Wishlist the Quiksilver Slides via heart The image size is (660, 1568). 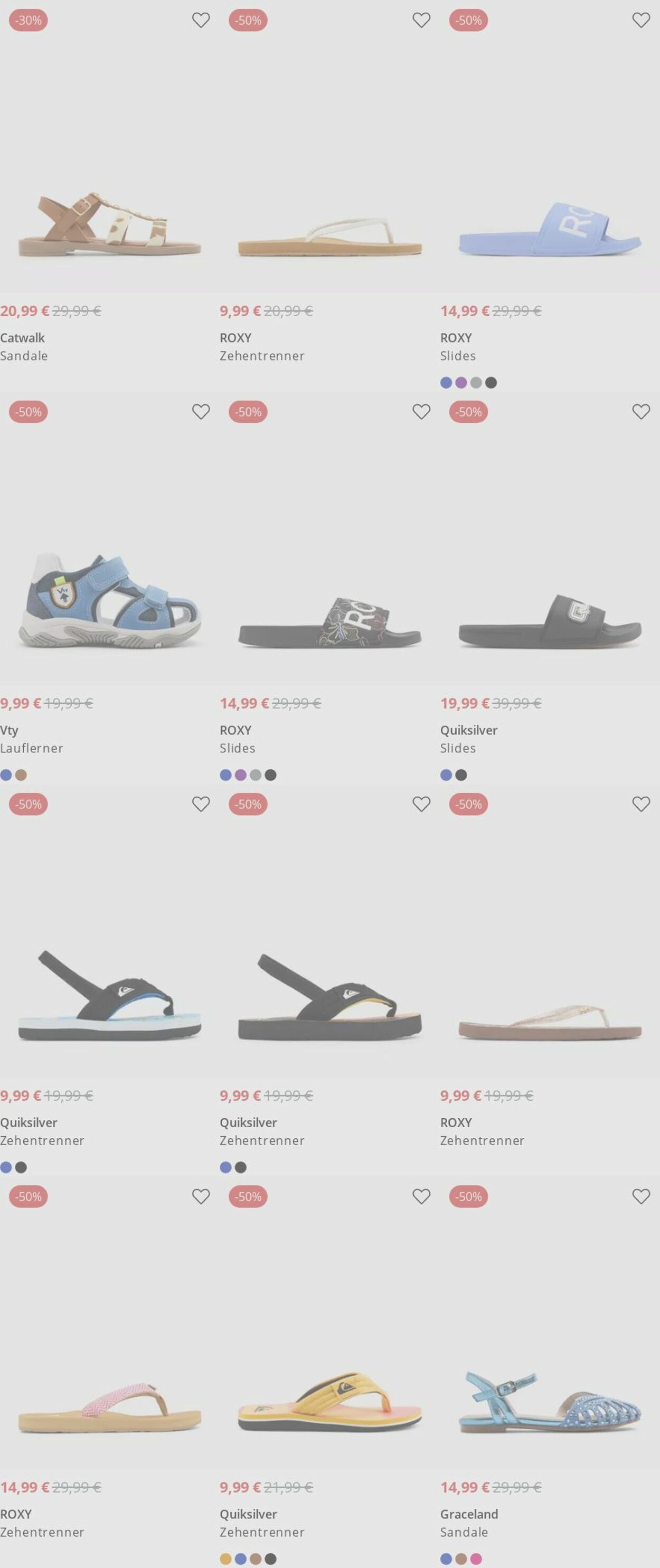point(641,411)
